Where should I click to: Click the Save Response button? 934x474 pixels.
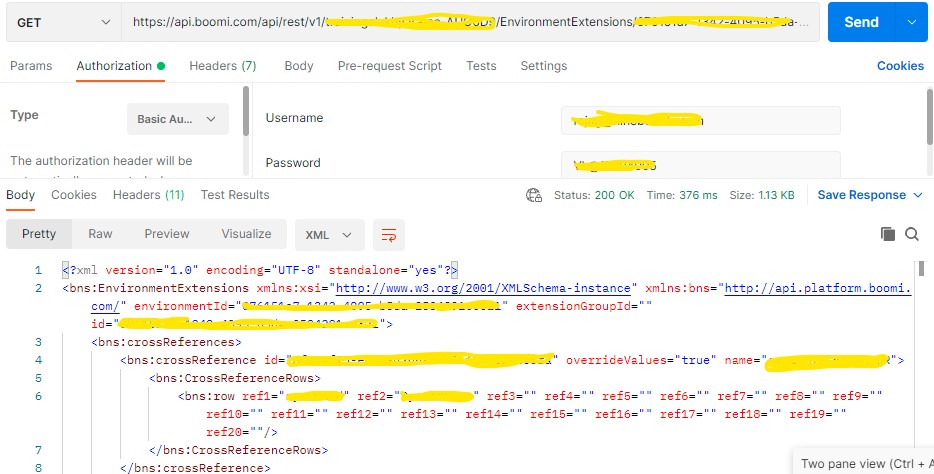pyautogui.click(x=861, y=195)
